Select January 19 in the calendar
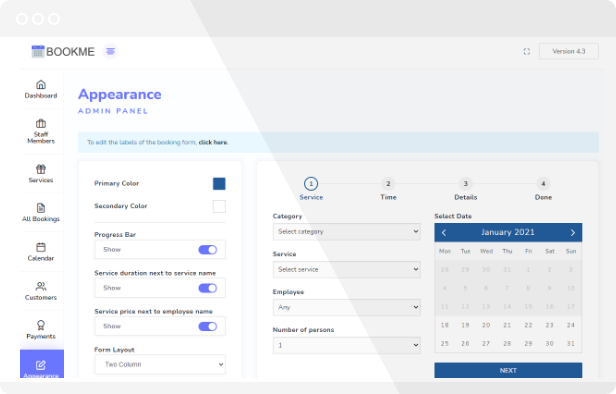The width and height of the screenshot is (616, 394). tap(465, 325)
